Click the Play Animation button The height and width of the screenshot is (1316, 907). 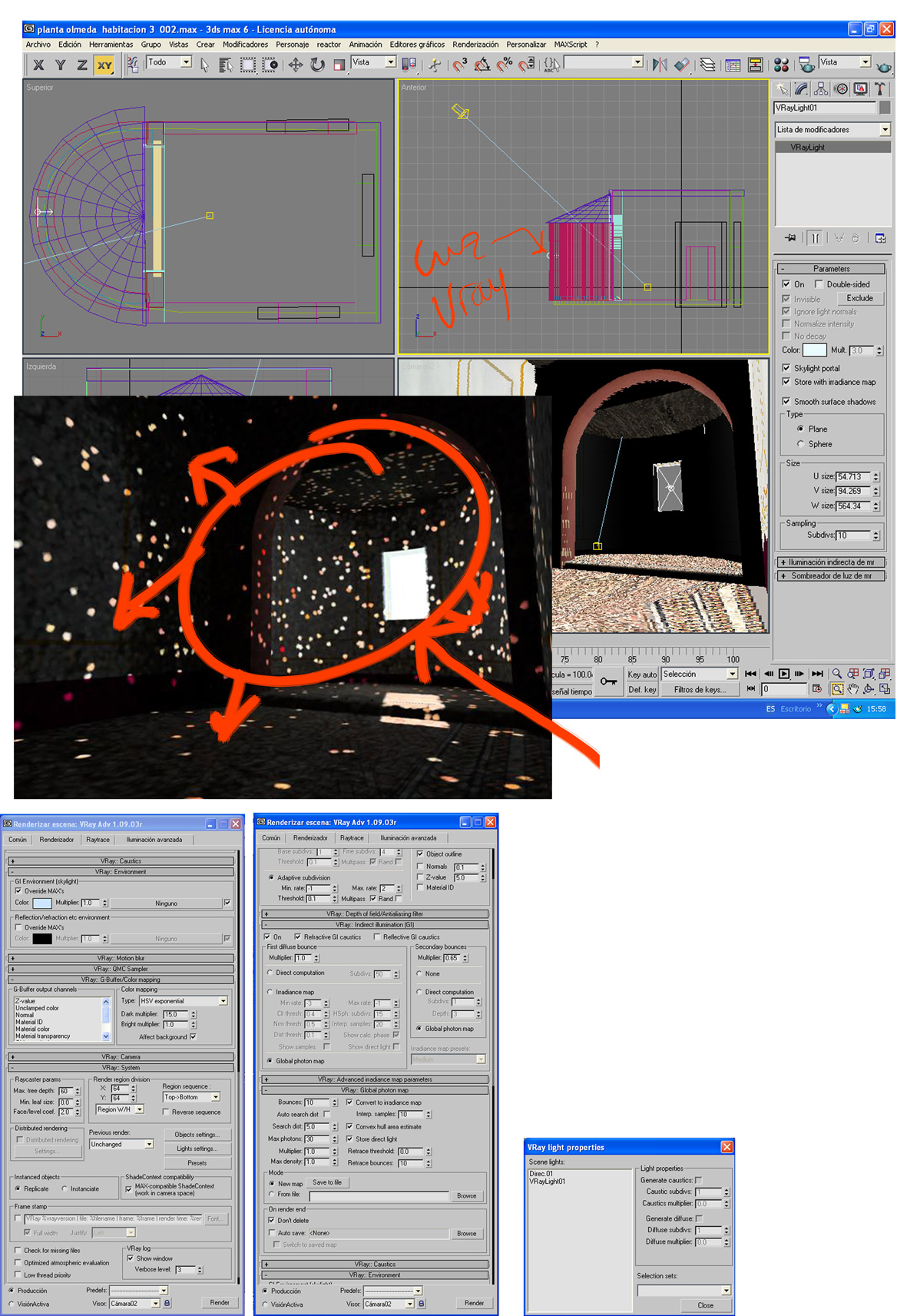(x=784, y=674)
